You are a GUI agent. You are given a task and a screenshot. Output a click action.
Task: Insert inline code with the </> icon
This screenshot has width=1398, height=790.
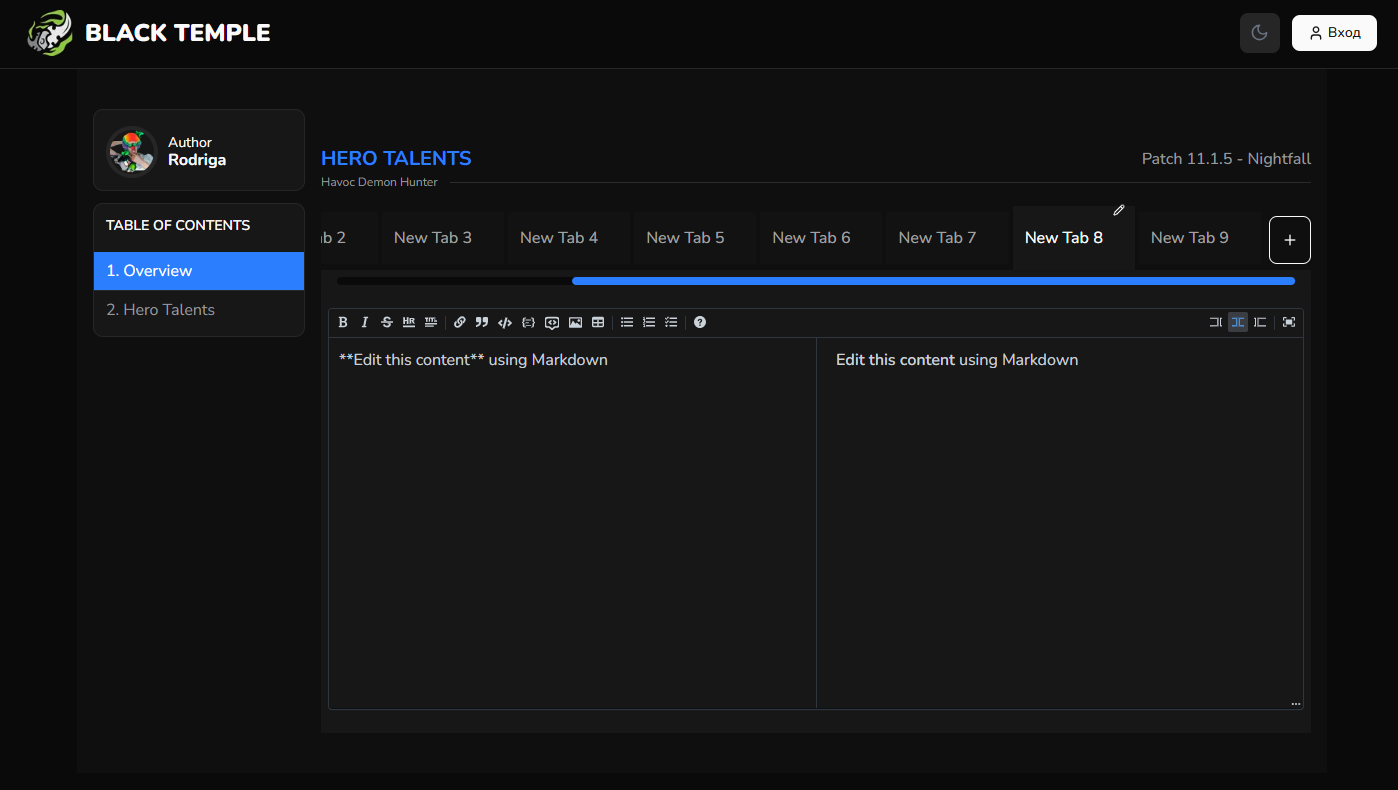(x=505, y=322)
